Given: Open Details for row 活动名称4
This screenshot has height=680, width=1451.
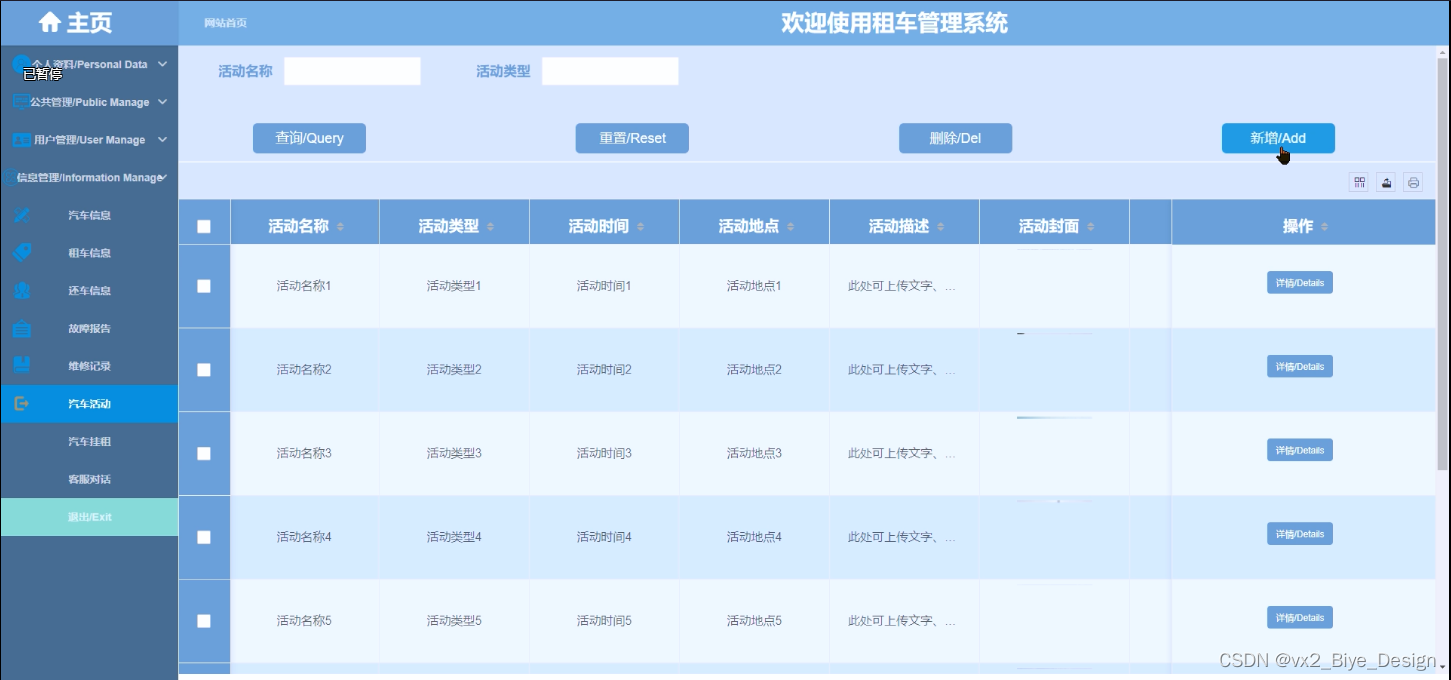Looking at the screenshot, I should point(1300,534).
